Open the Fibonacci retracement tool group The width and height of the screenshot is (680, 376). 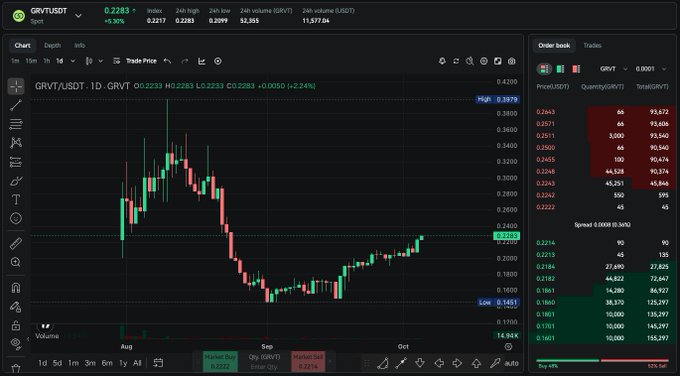[16, 124]
